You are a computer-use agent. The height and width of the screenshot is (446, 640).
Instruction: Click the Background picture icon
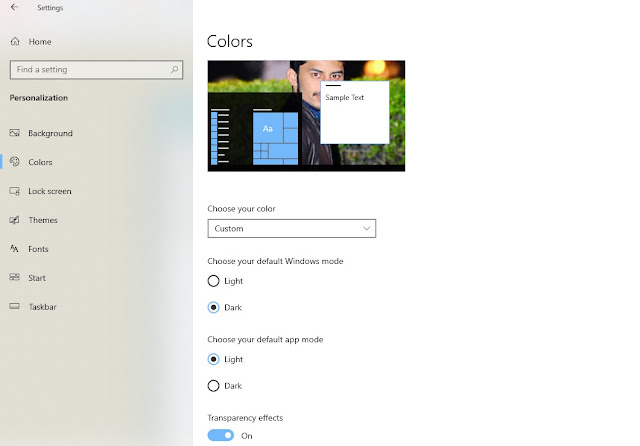click(15, 133)
